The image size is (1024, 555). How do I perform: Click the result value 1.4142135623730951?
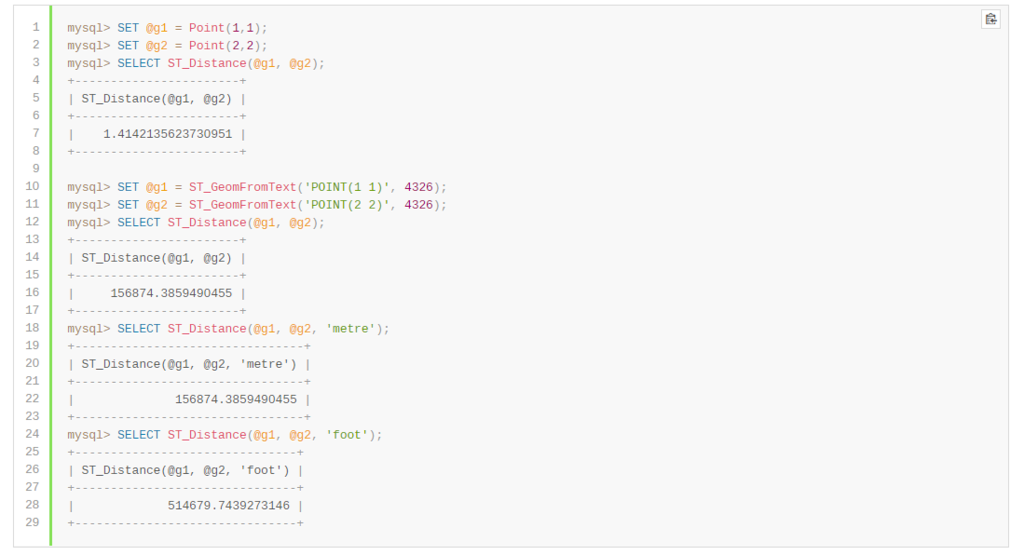tap(168, 134)
